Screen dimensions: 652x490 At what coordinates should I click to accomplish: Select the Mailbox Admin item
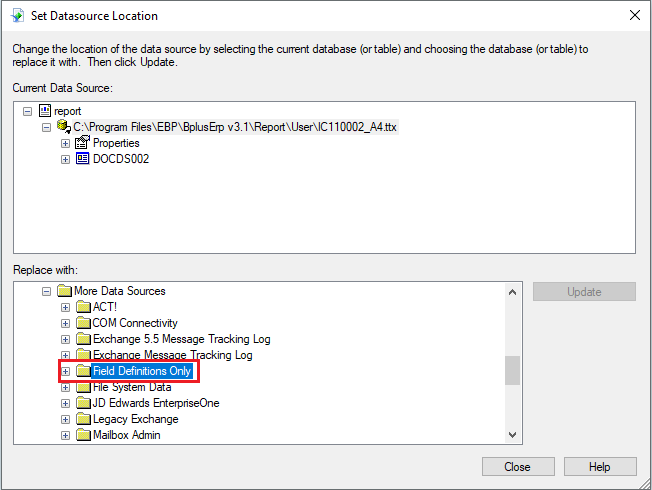pos(126,435)
